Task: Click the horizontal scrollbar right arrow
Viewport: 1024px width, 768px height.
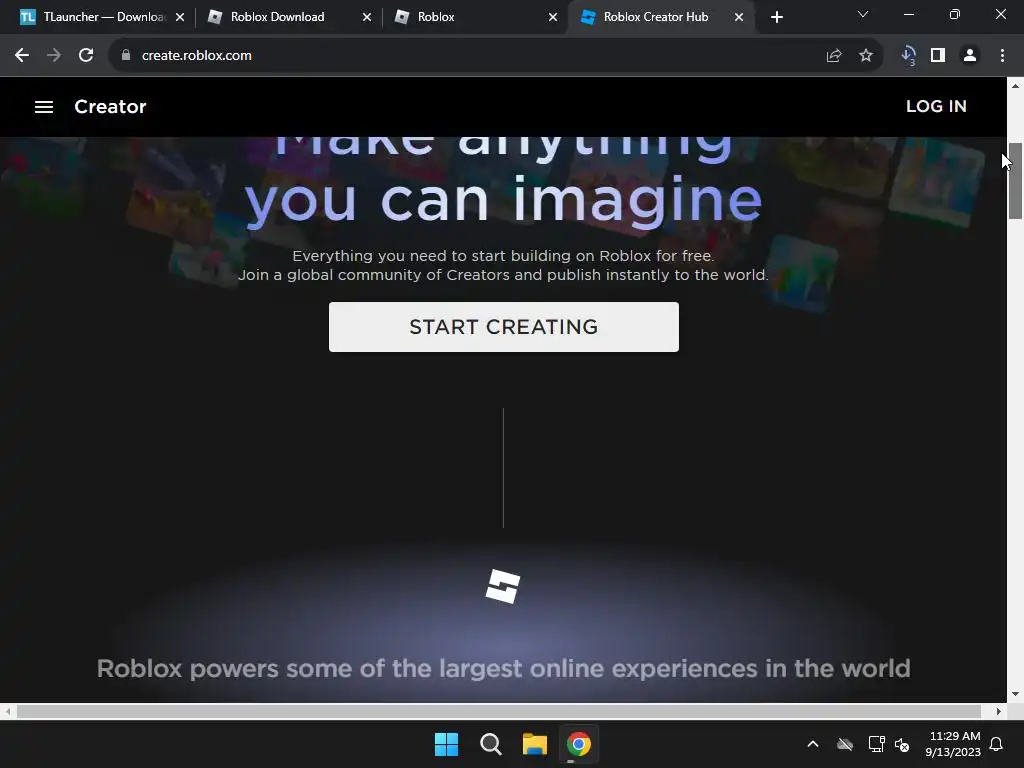Action: pyautogui.click(x=999, y=711)
